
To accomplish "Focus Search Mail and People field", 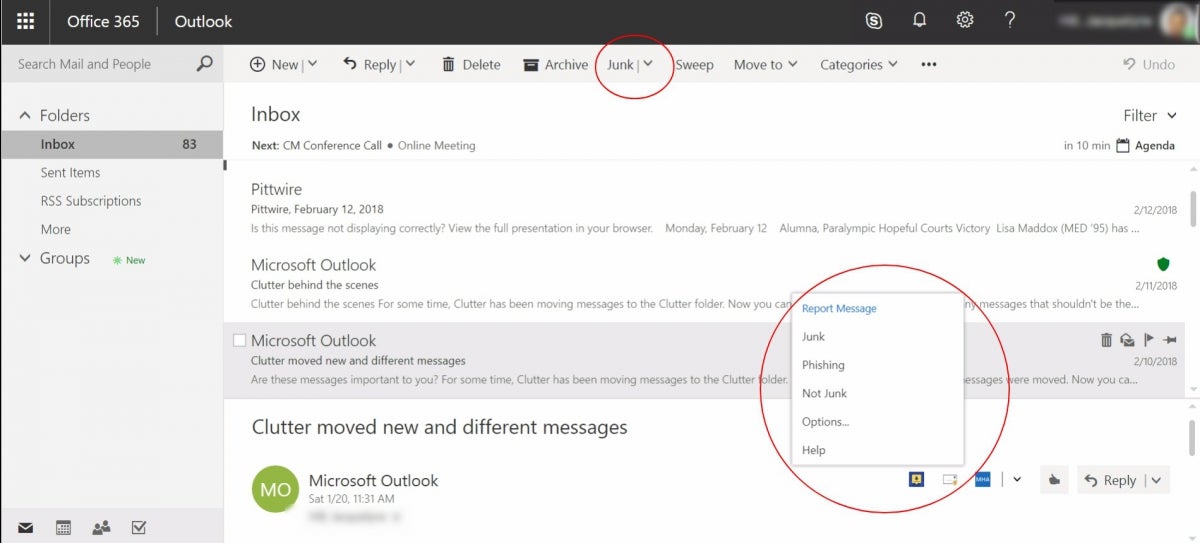I will click(100, 64).
